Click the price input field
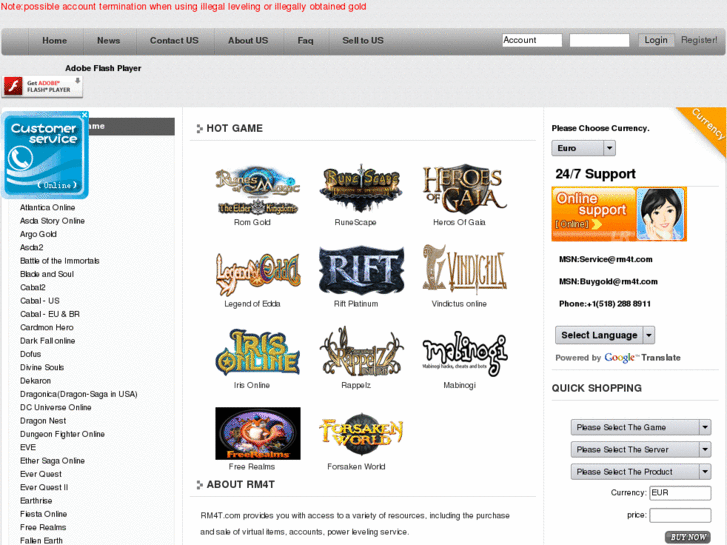 click(680, 515)
